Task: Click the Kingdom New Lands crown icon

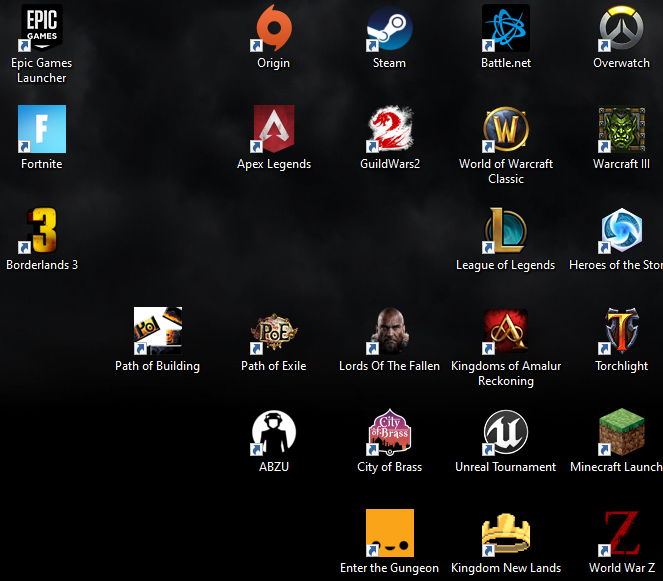Action: pyautogui.click(x=506, y=533)
